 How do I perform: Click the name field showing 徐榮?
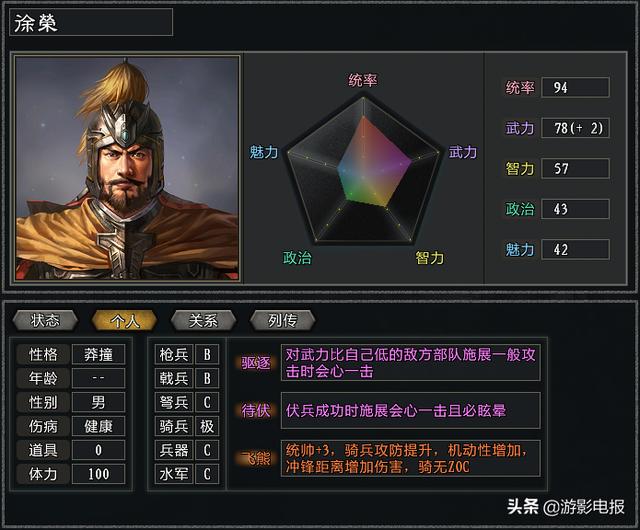click(91, 22)
